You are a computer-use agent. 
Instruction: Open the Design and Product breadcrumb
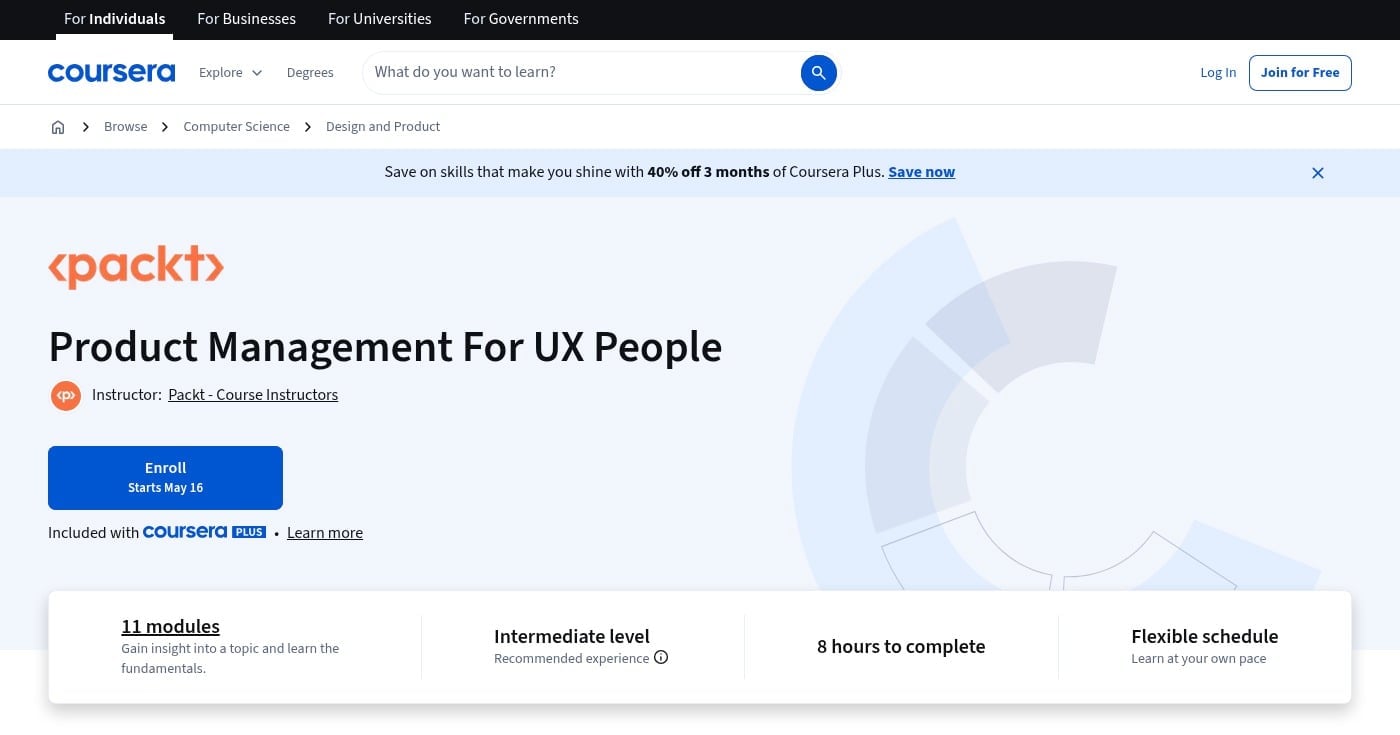[x=383, y=127]
